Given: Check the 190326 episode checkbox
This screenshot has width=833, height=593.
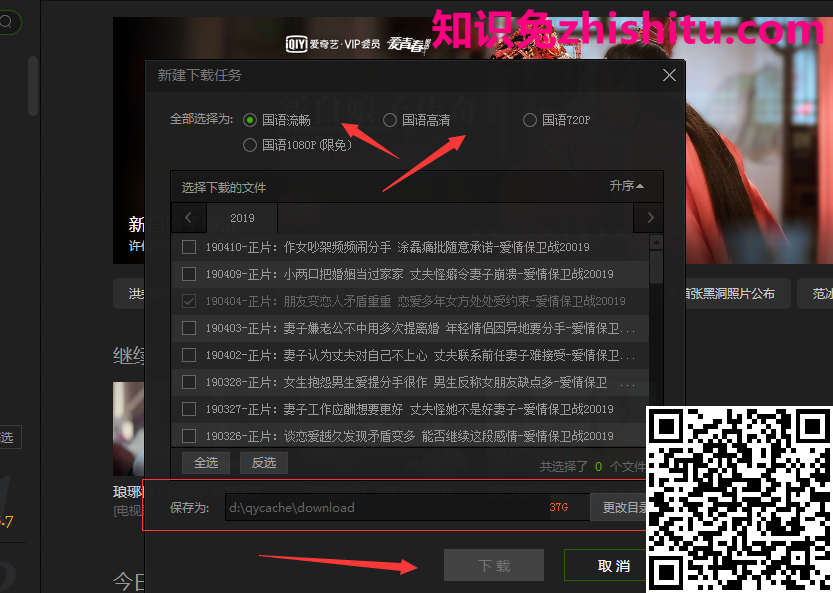Looking at the screenshot, I should (x=189, y=436).
